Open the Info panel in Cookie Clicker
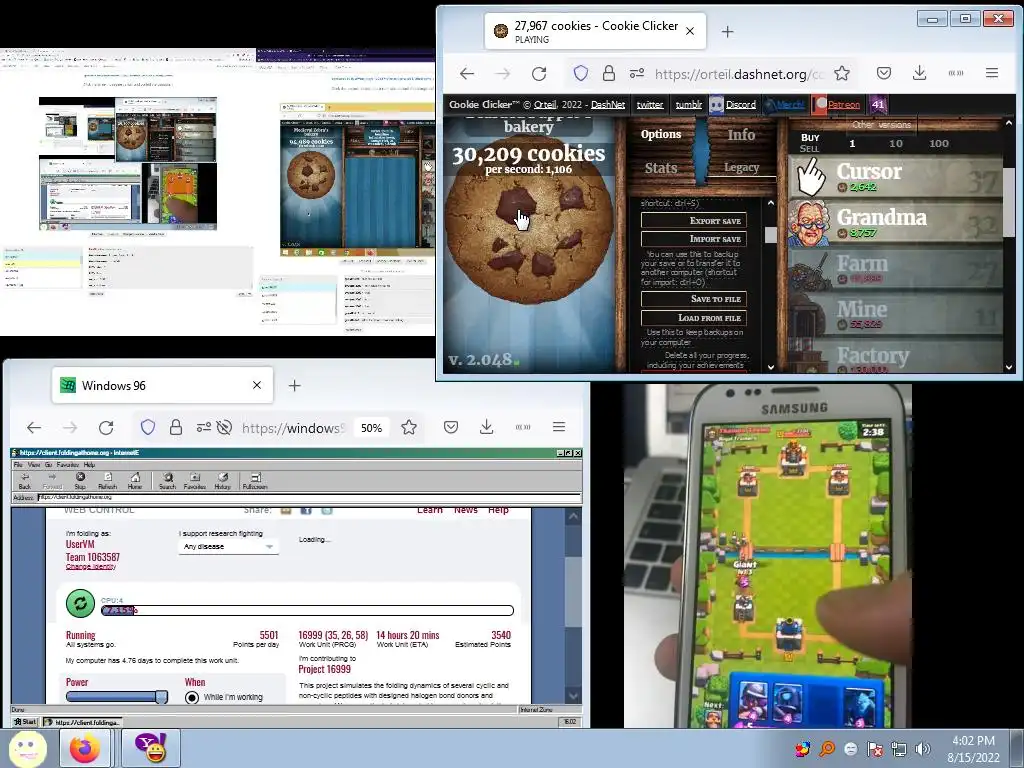Image resolution: width=1024 pixels, height=768 pixels. coord(741,135)
